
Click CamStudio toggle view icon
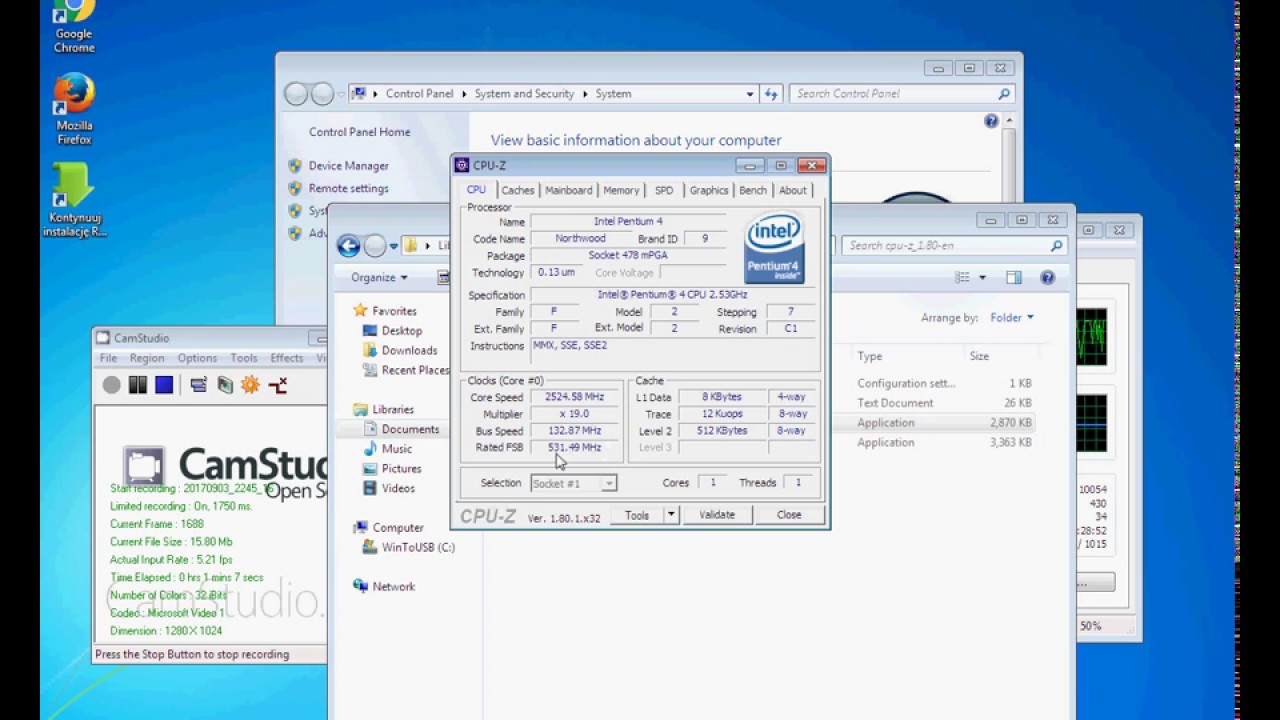click(x=198, y=385)
